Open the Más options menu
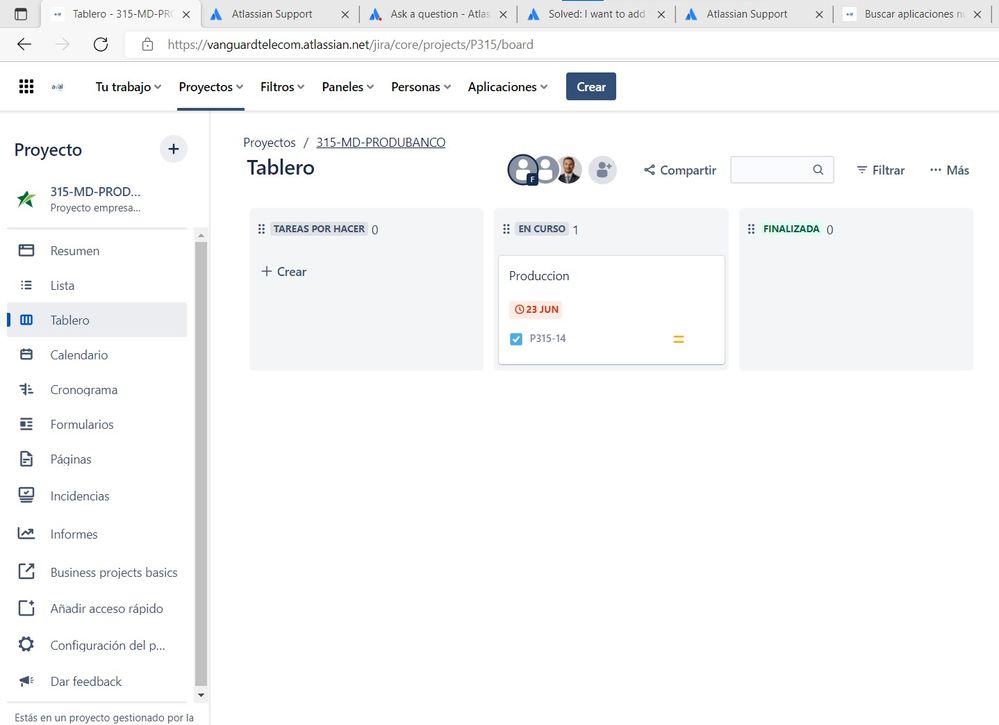Screen dimensions: 999x725 [949, 170]
